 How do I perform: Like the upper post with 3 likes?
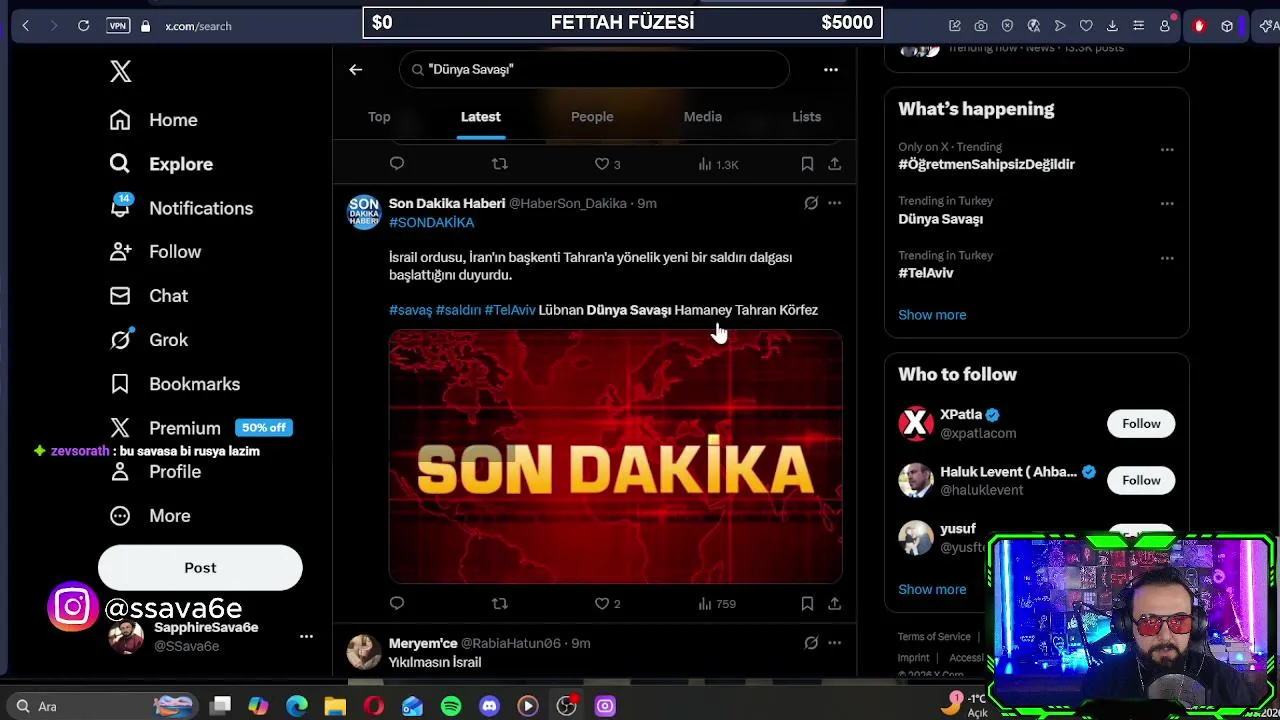click(607, 164)
